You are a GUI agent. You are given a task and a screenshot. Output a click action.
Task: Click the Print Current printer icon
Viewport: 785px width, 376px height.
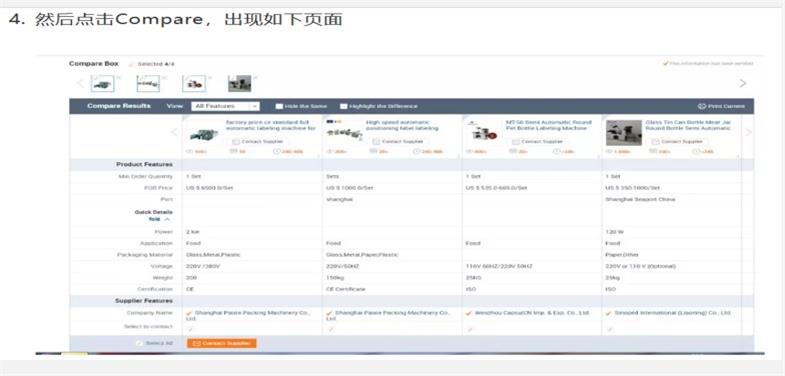701,106
